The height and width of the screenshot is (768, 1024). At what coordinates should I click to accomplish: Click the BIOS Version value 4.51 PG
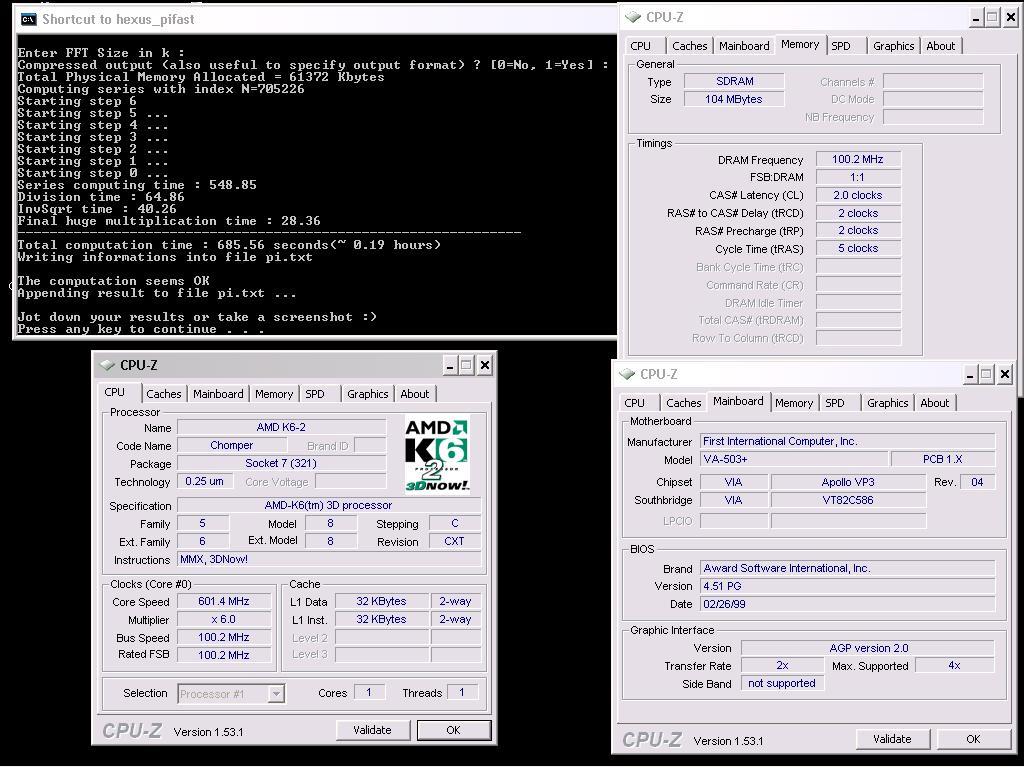coord(848,586)
